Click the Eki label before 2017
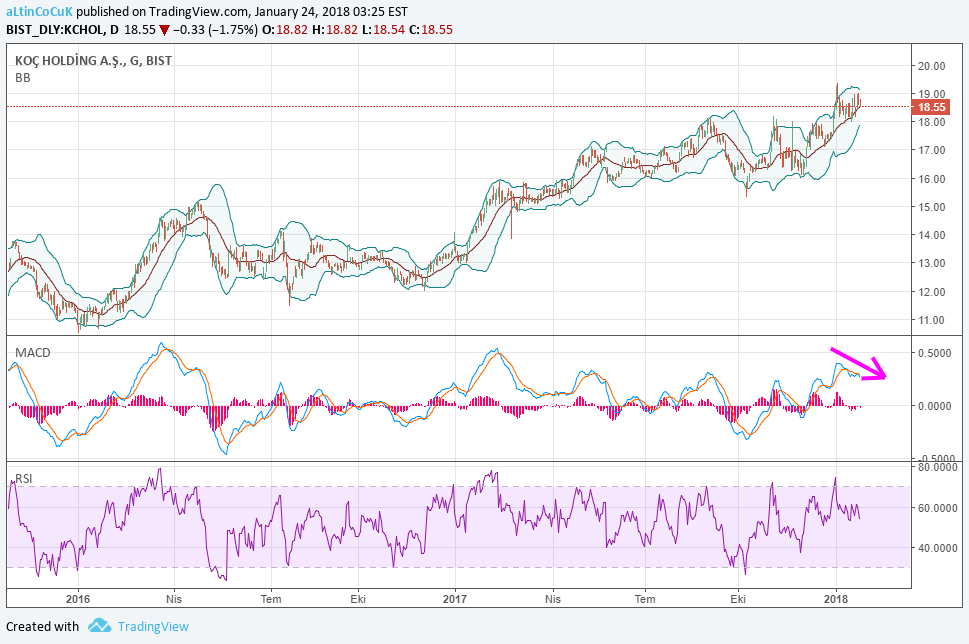969x644 pixels. pos(358,599)
